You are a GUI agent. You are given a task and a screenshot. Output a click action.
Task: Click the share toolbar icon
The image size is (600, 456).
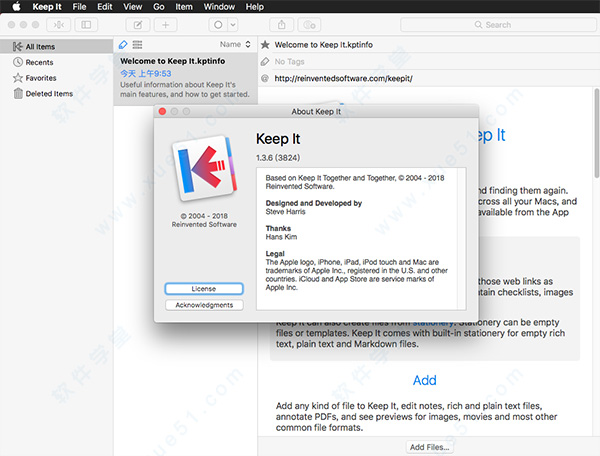click(x=282, y=25)
